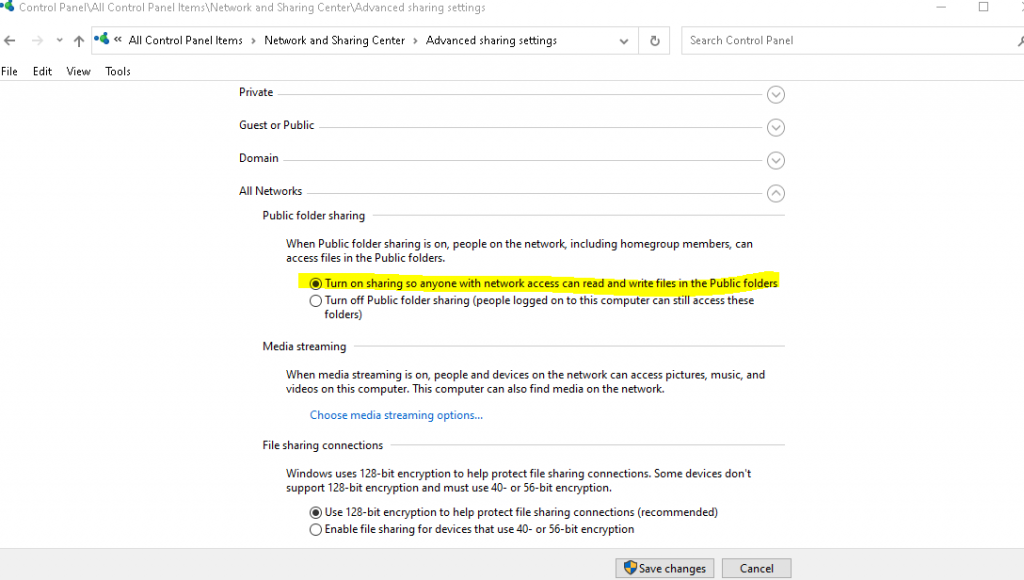Go up one level using the up arrow
Viewport: 1024px width, 580px height.
78,40
